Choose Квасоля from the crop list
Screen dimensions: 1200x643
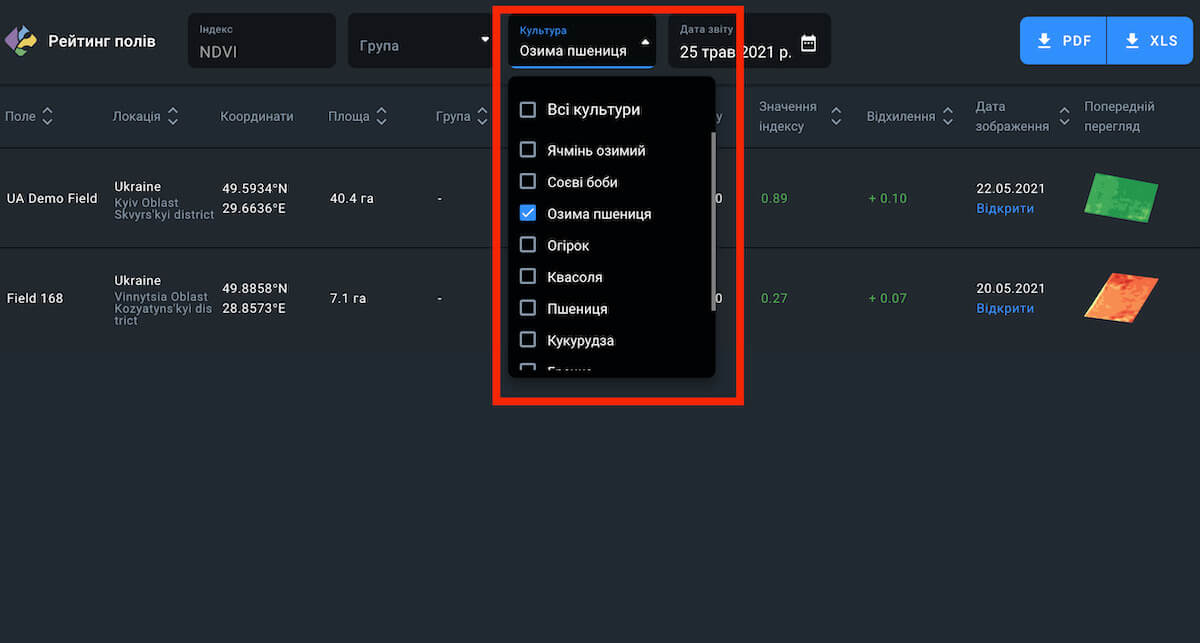[574, 277]
